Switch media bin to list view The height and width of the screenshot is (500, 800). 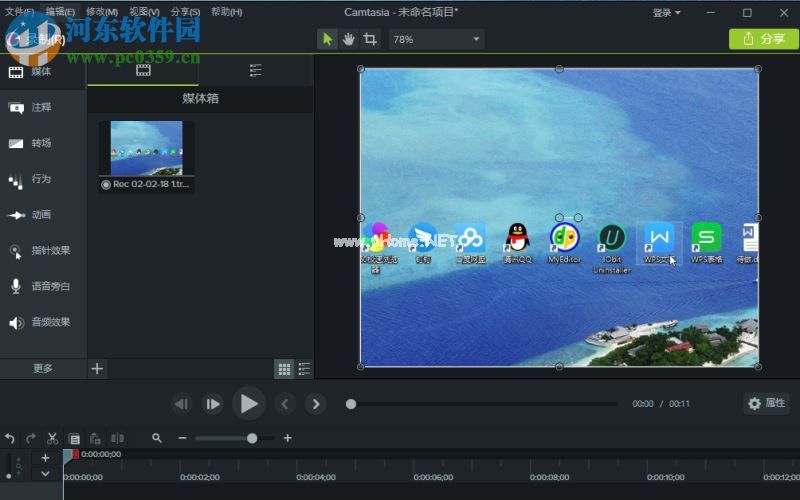coord(304,369)
